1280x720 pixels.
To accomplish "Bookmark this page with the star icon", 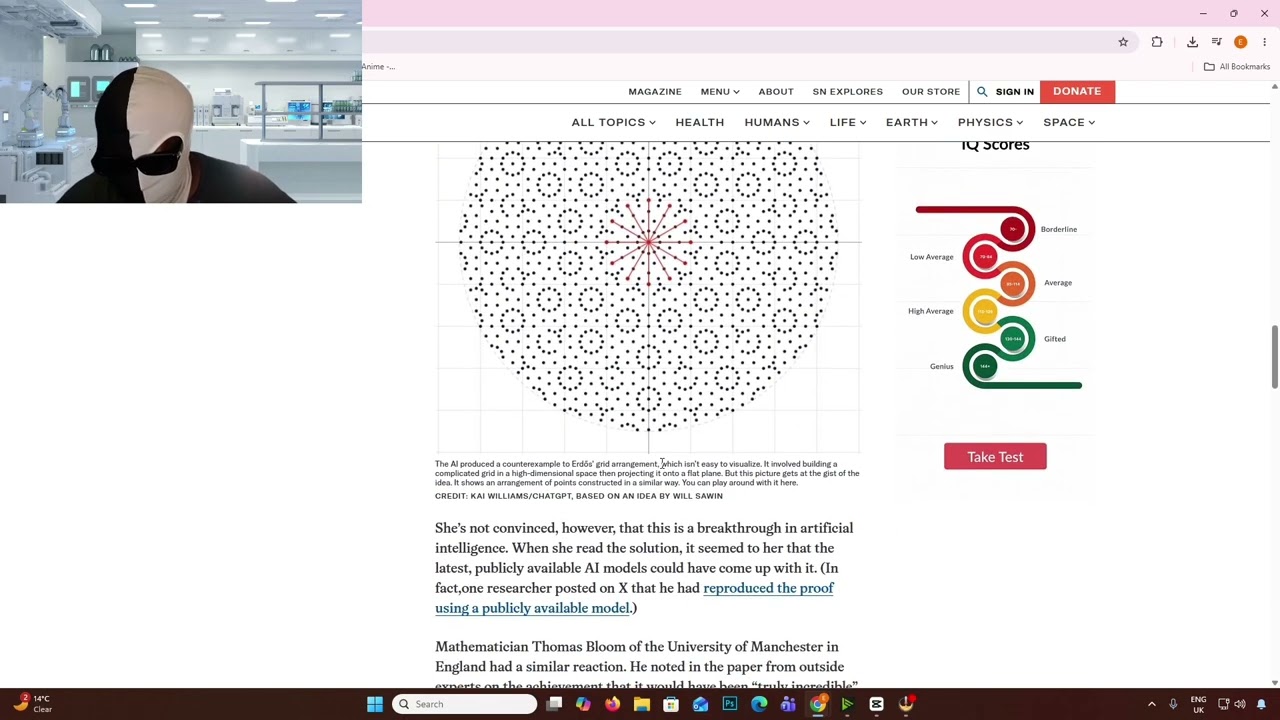I will tap(1123, 42).
